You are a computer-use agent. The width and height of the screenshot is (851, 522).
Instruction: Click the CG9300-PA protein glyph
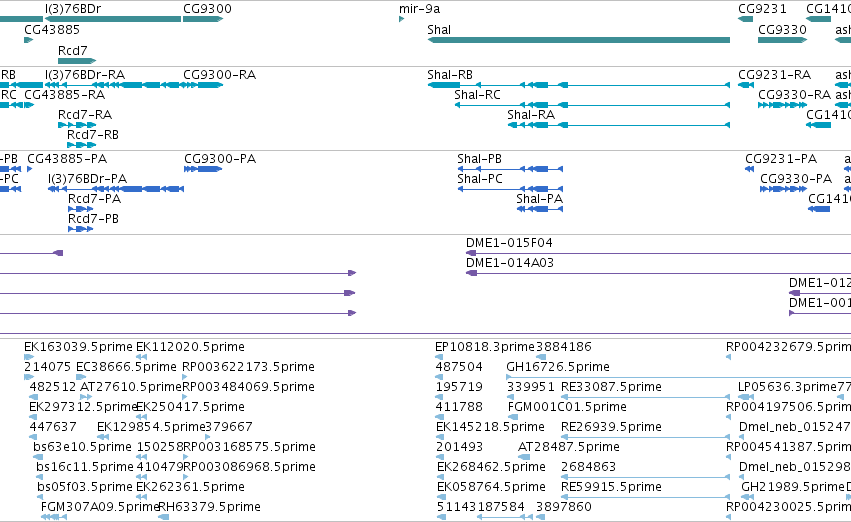(203, 169)
